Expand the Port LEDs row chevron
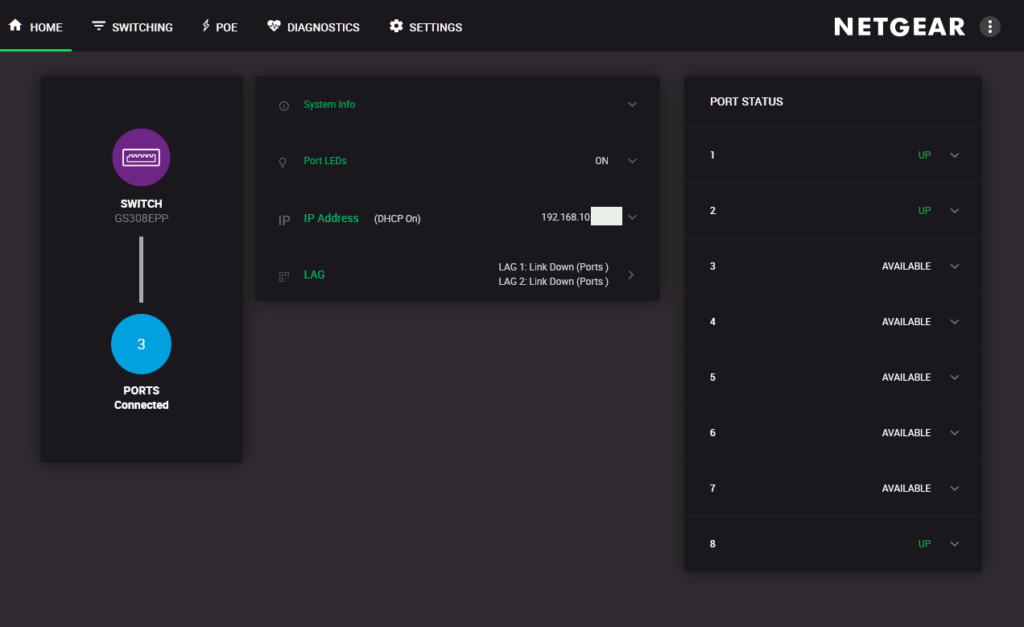This screenshot has height=627, width=1024. pyautogui.click(x=632, y=161)
